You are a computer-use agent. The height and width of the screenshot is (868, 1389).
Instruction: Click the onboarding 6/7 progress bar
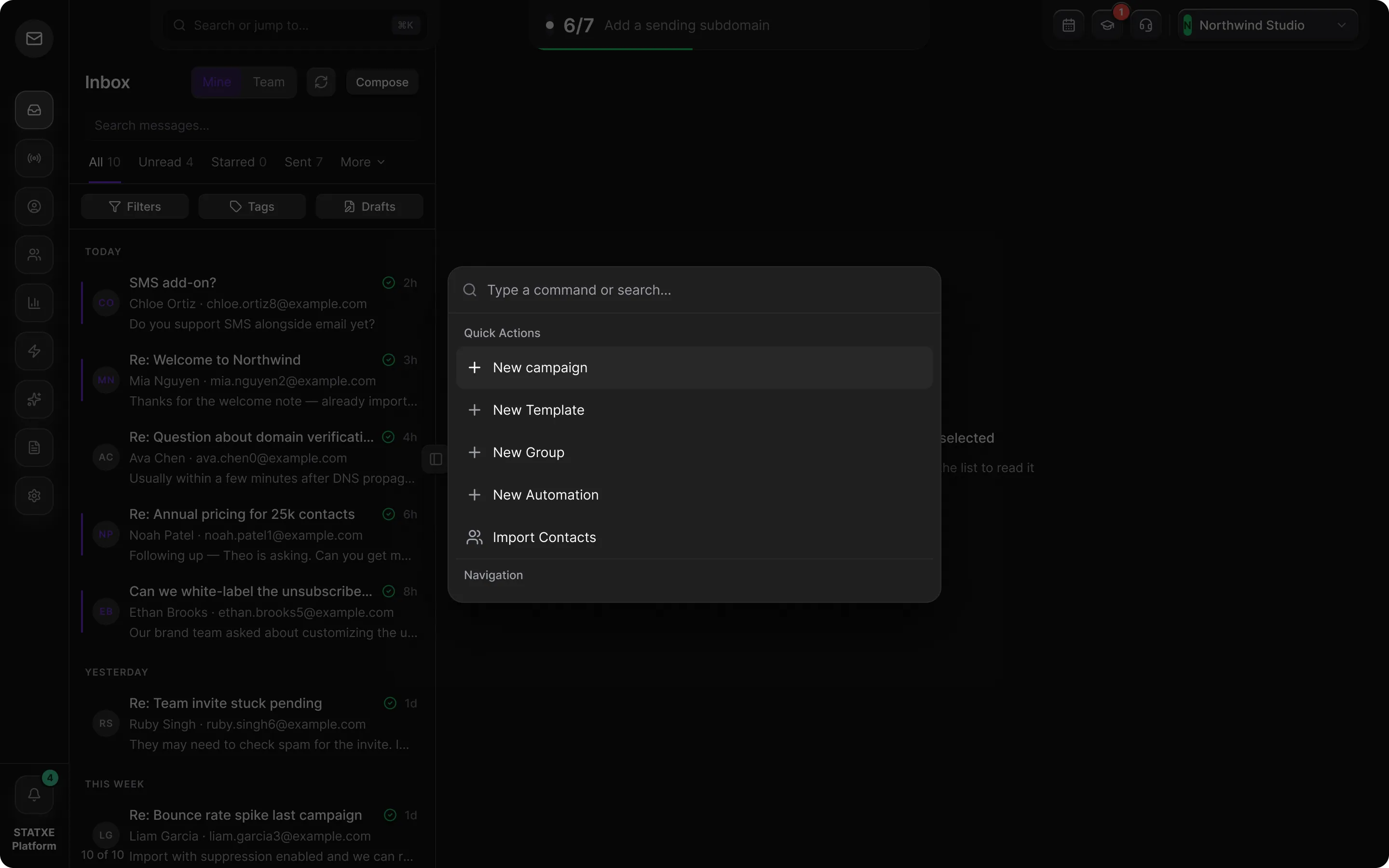[x=729, y=25]
